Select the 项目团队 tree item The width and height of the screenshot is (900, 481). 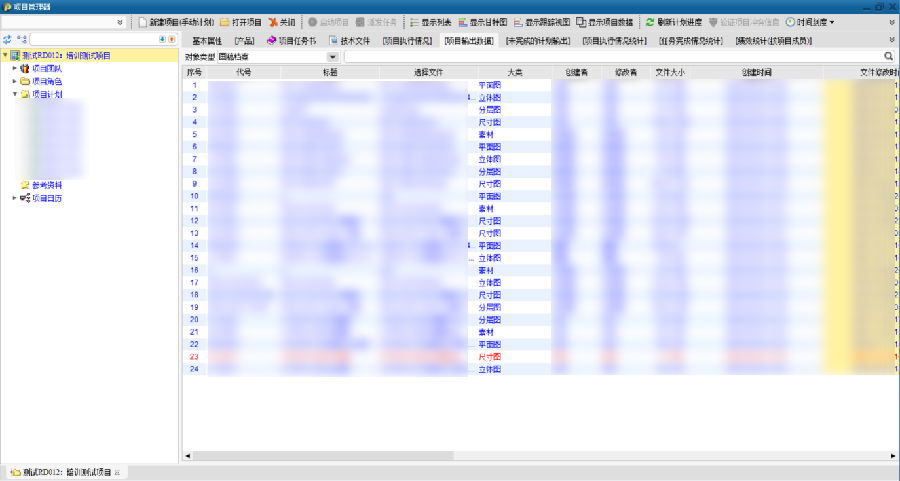pyautogui.click(x=46, y=69)
